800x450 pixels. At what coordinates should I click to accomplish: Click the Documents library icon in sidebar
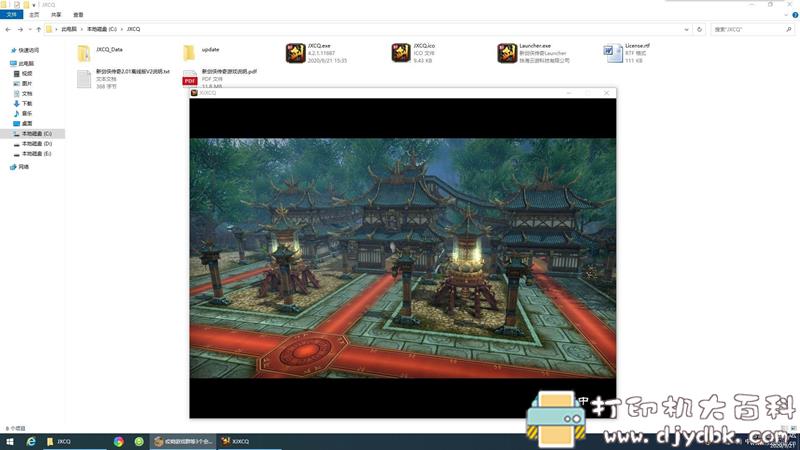16,93
